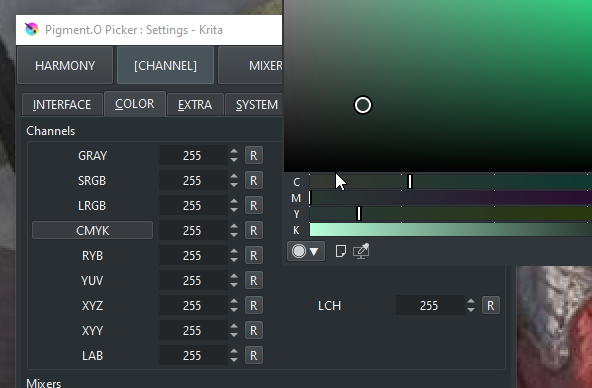Switch to the INTERFACE tab

click(62, 105)
